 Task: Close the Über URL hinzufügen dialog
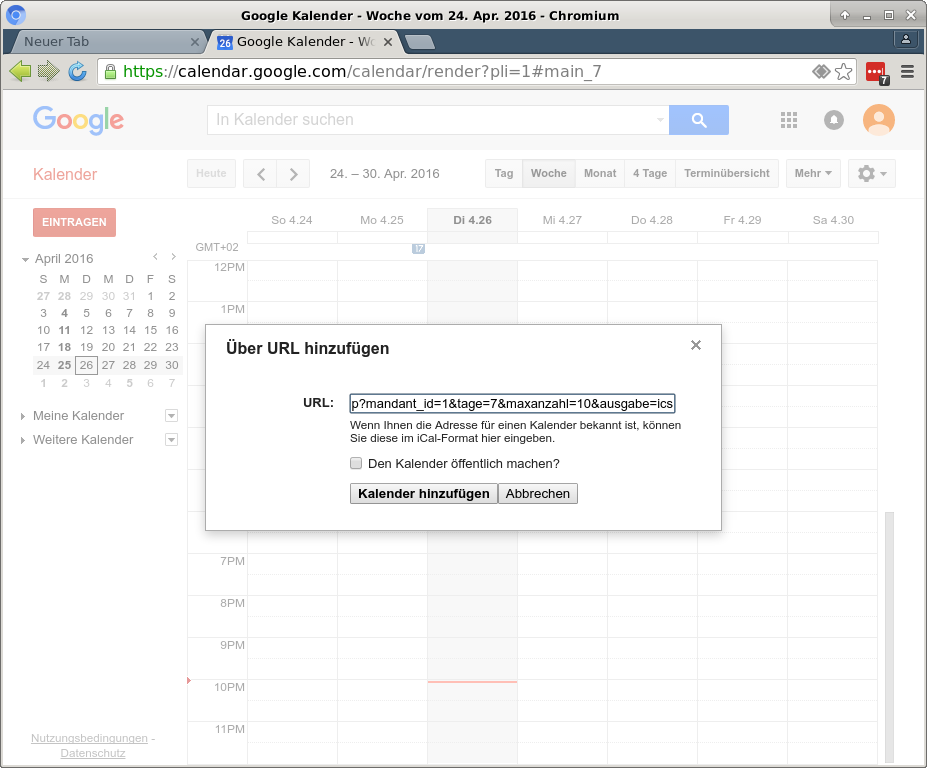[696, 345]
